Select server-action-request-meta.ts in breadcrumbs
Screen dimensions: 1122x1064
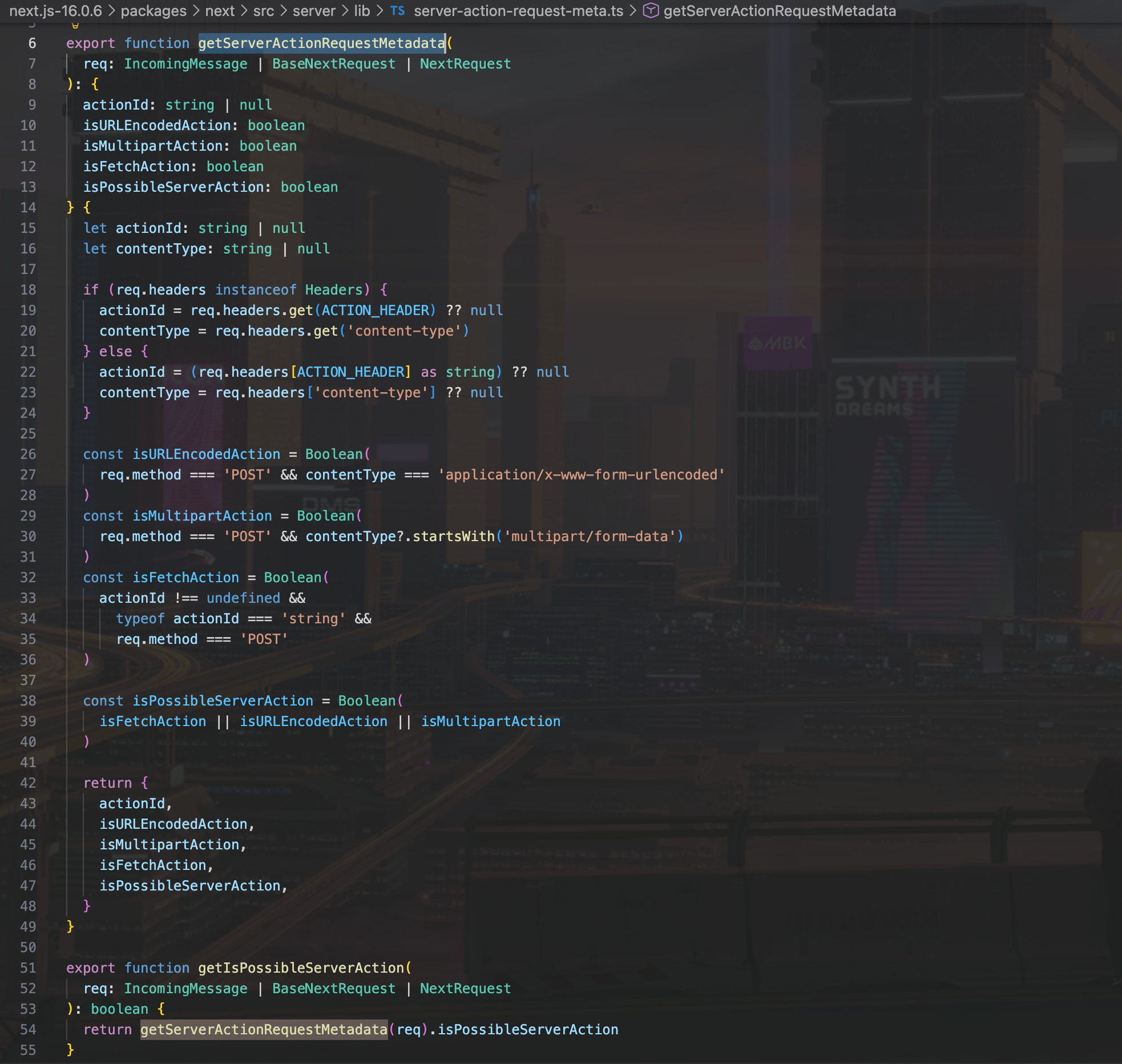tap(518, 11)
